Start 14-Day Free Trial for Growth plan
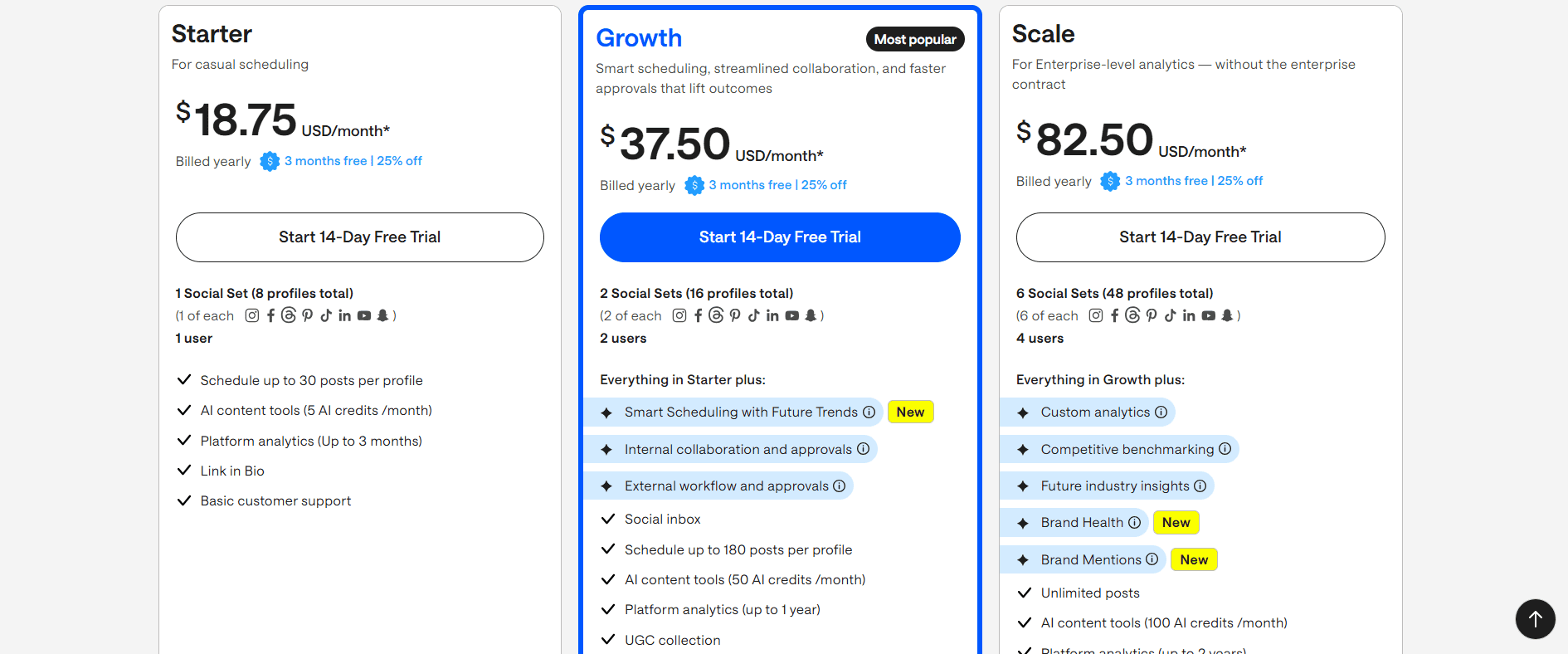Viewport: 1568px width, 654px height. 779,237
